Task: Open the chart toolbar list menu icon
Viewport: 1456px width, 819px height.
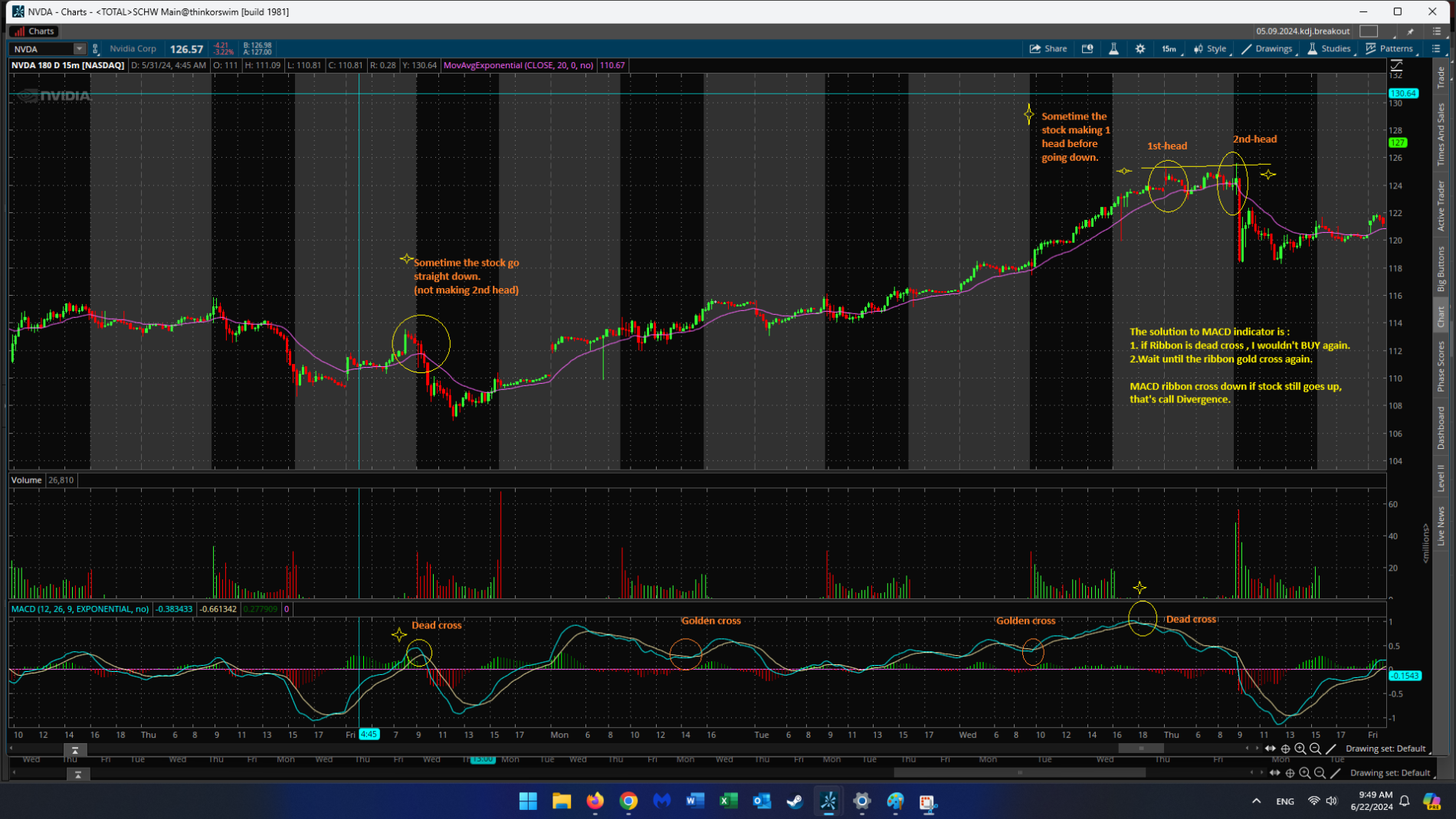Action: point(1436,48)
